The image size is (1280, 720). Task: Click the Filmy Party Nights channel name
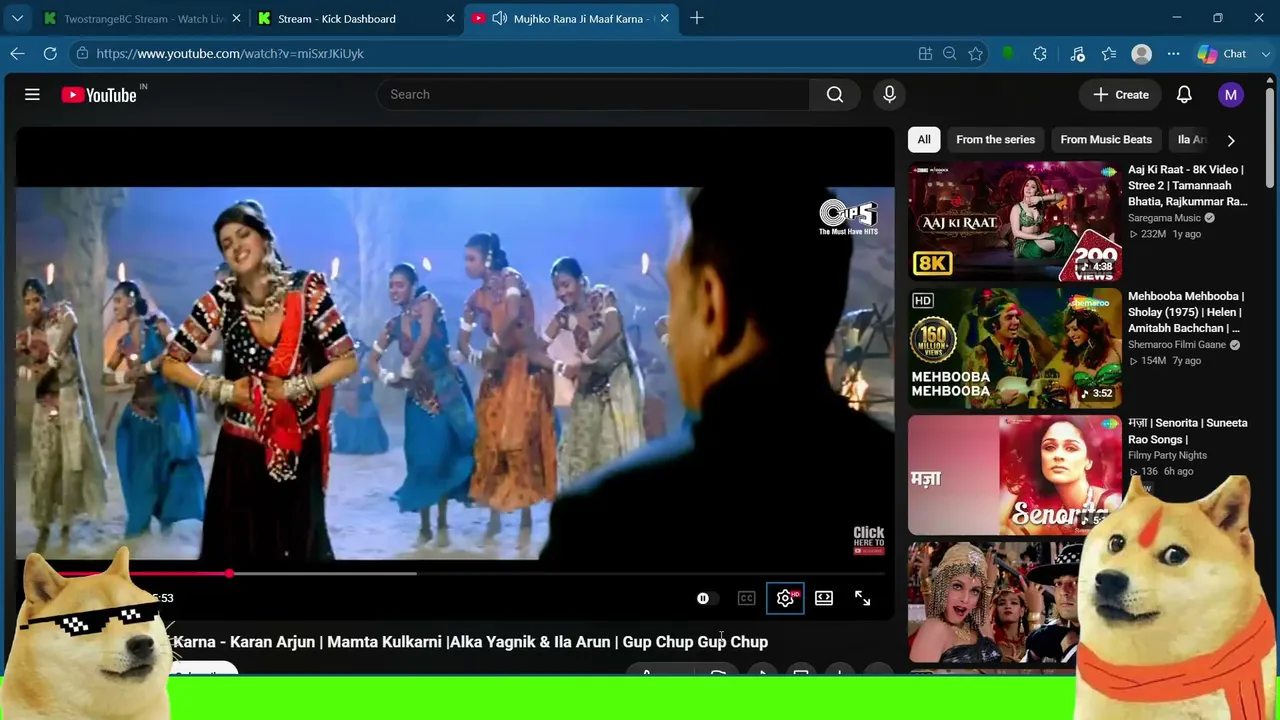(1167, 456)
